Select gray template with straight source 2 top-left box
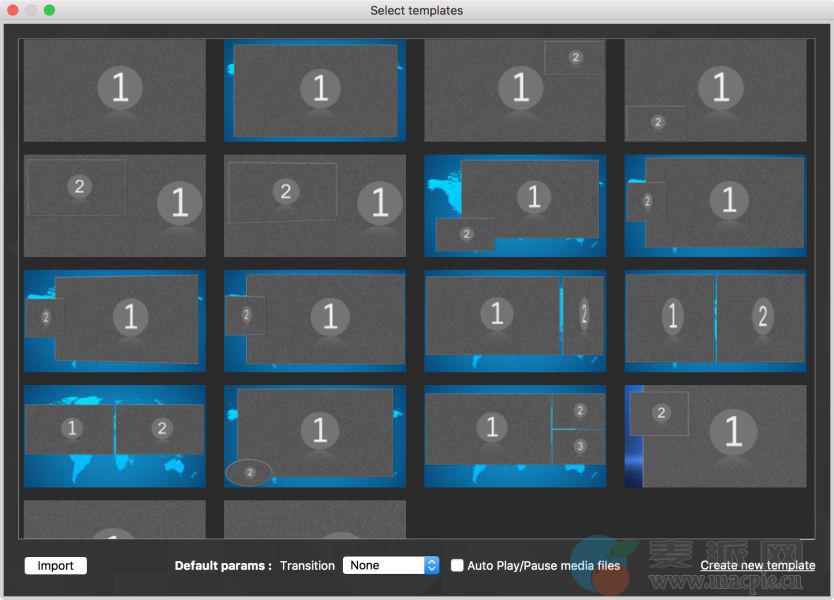Image resolution: width=834 pixels, height=600 pixels. (x=114, y=205)
